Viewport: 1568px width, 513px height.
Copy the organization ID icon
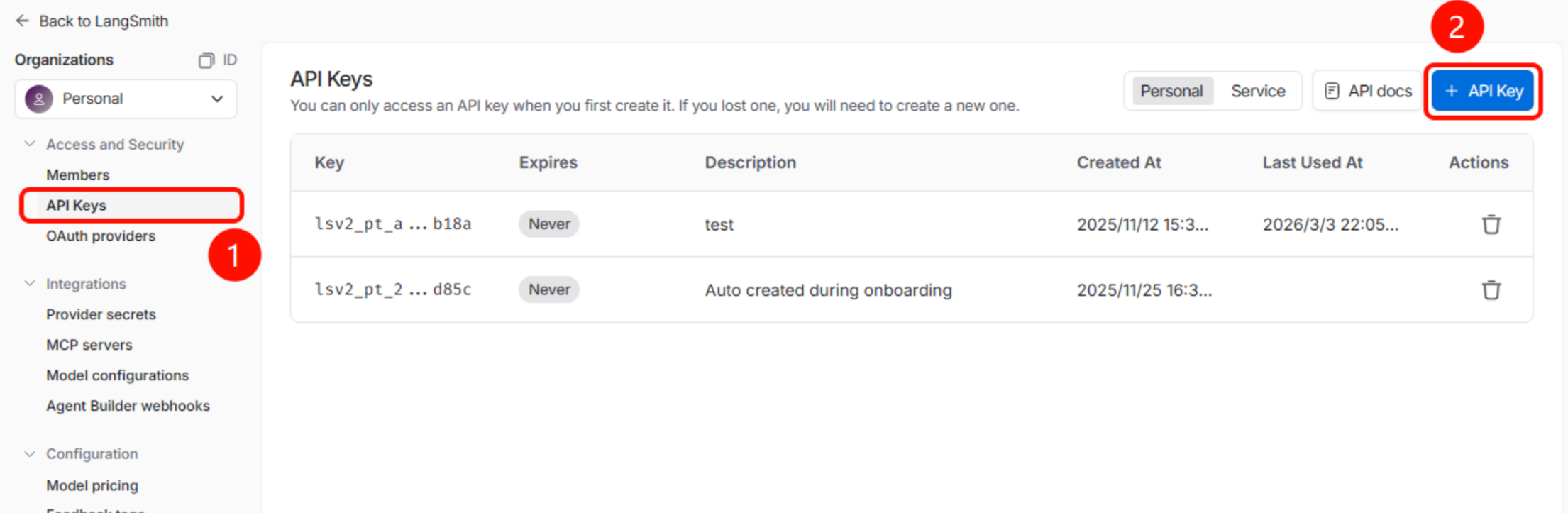[x=206, y=60]
